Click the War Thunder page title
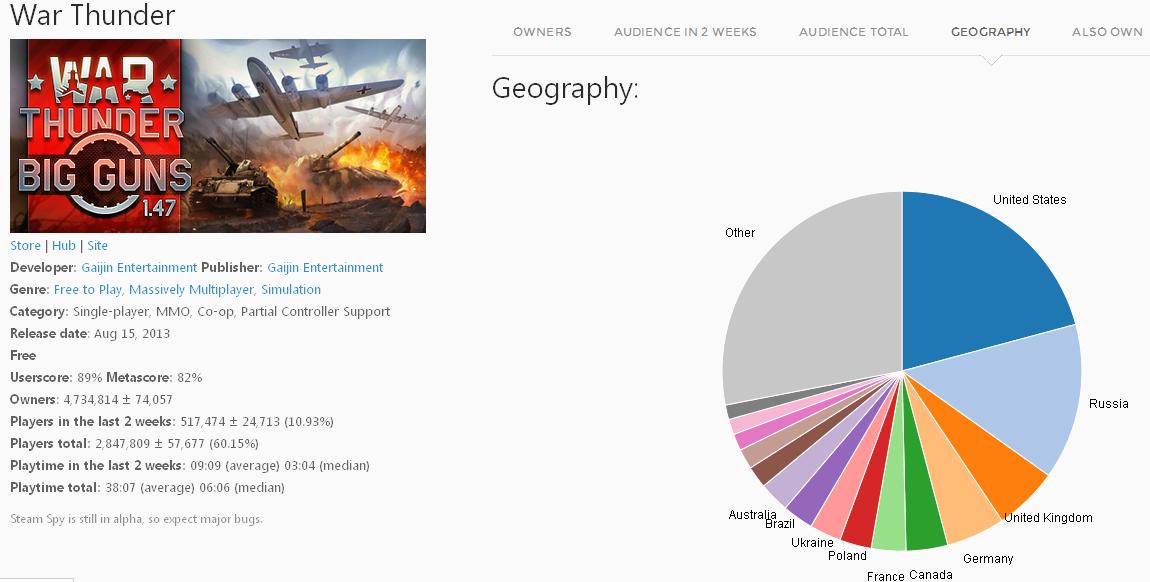The height and width of the screenshot is (582, 1150). [x=92, y=15]
